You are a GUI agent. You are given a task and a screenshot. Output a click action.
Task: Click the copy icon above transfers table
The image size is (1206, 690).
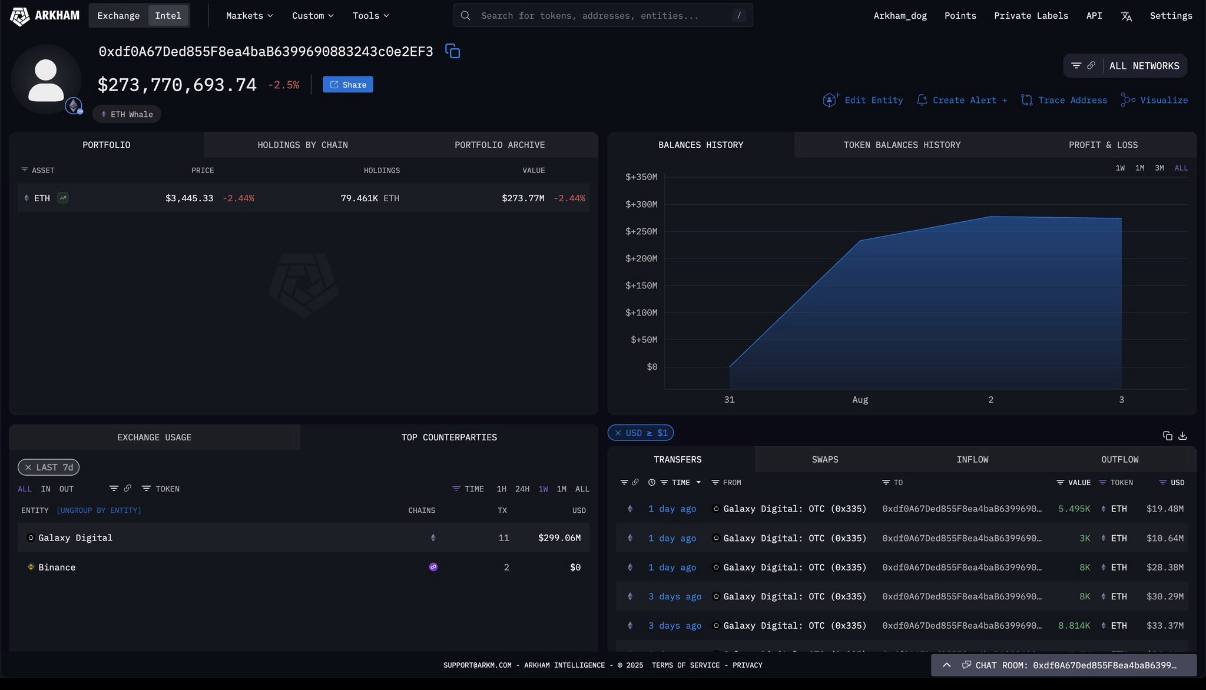click(1167, 435)
